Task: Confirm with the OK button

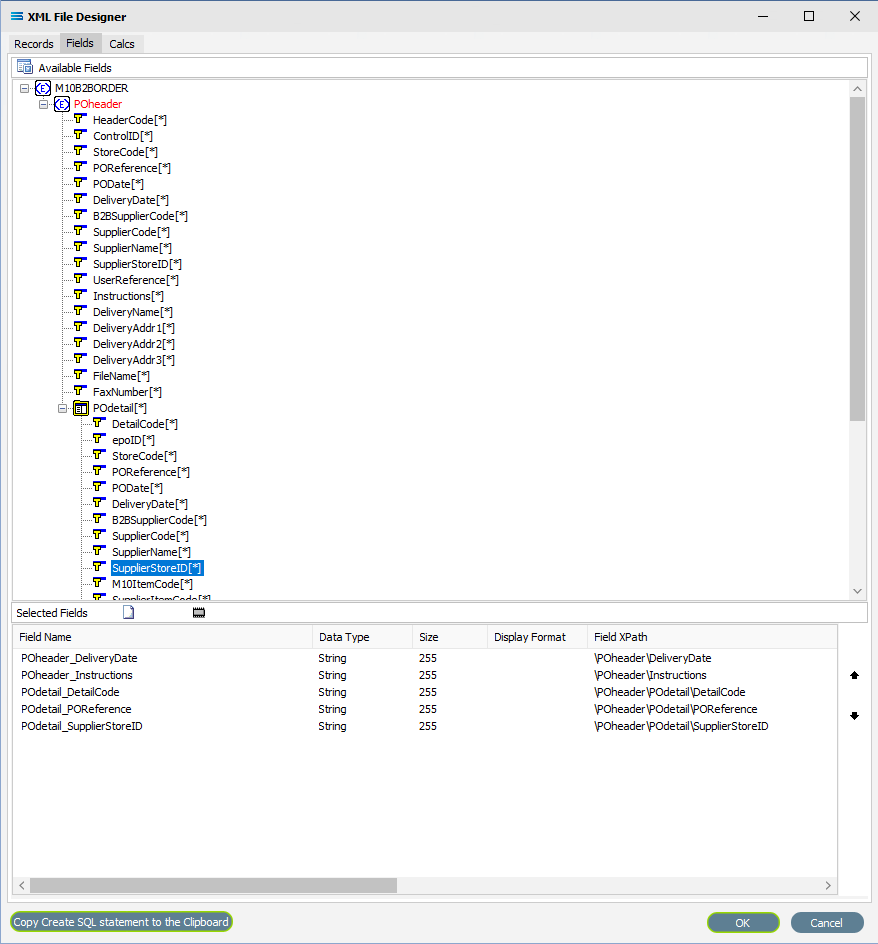Action: point(743,922)
